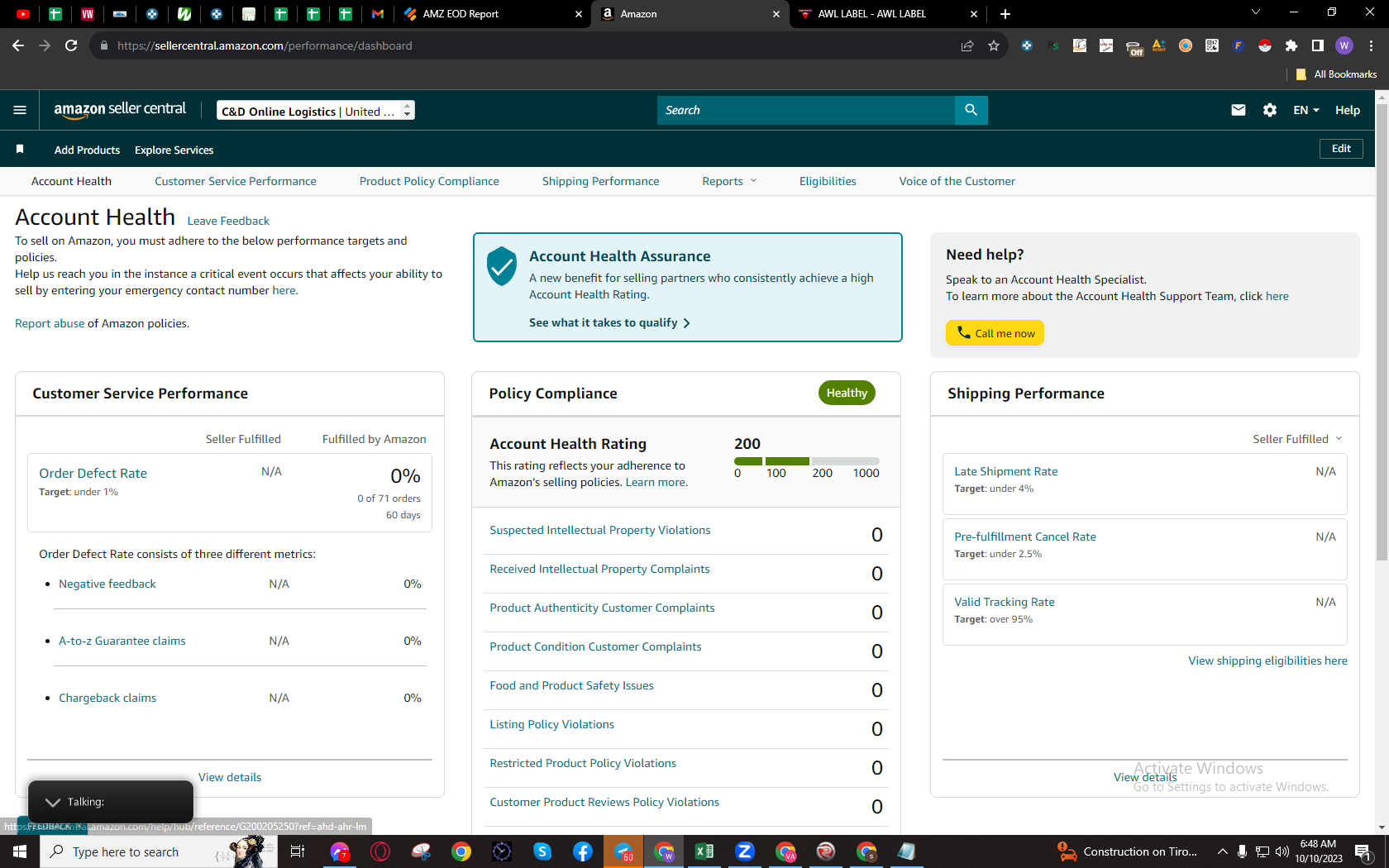Click the green Healthy status badge
Image resolution: width=1389 pixels, height=868 pixels.
pyautogui.click(x=847, y=393)
